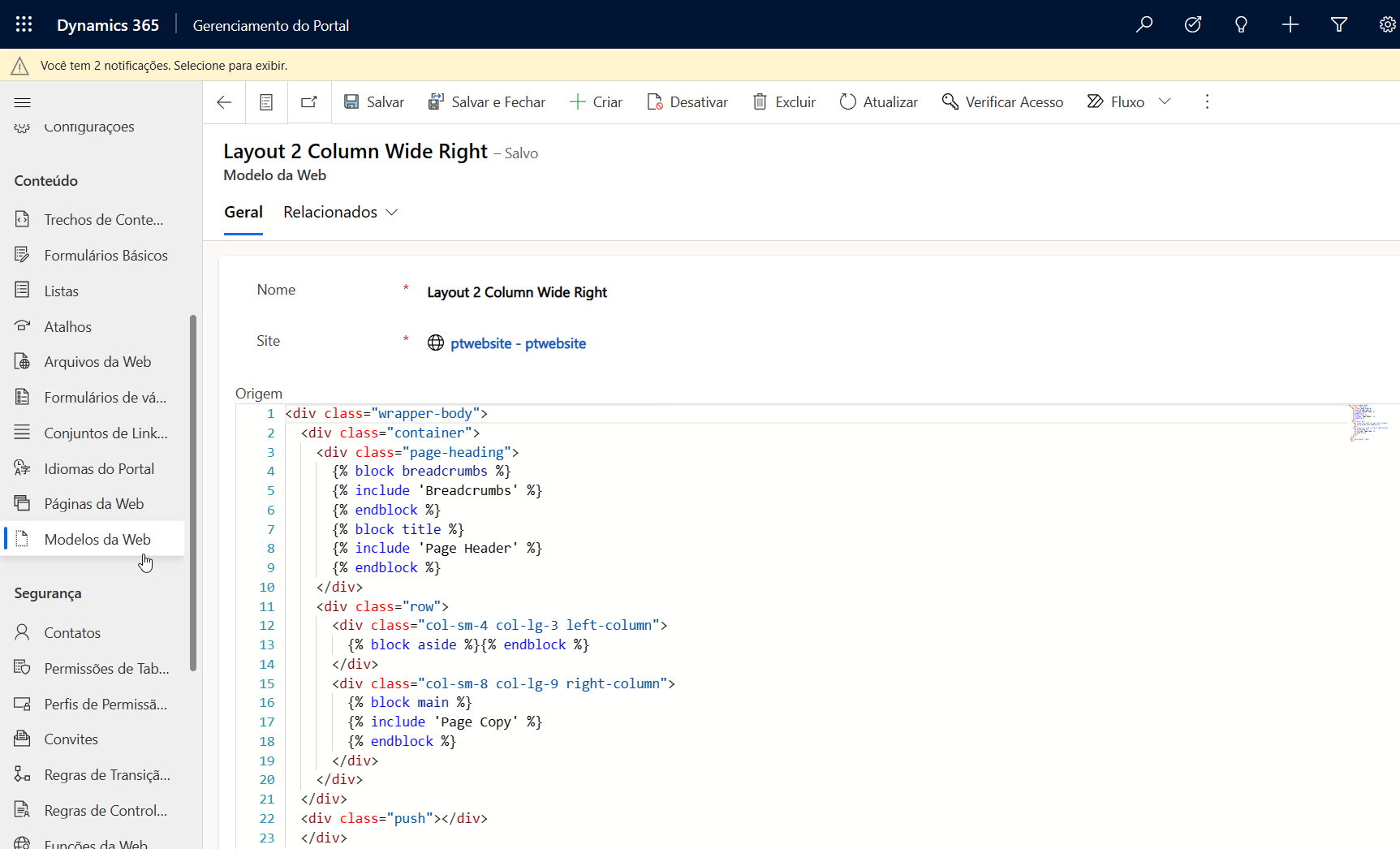Open Trechos de Conteúdo in sidebar
The height and width of the screenshot is (849, 1400).
pyautogui.click(x=93, y=220)
